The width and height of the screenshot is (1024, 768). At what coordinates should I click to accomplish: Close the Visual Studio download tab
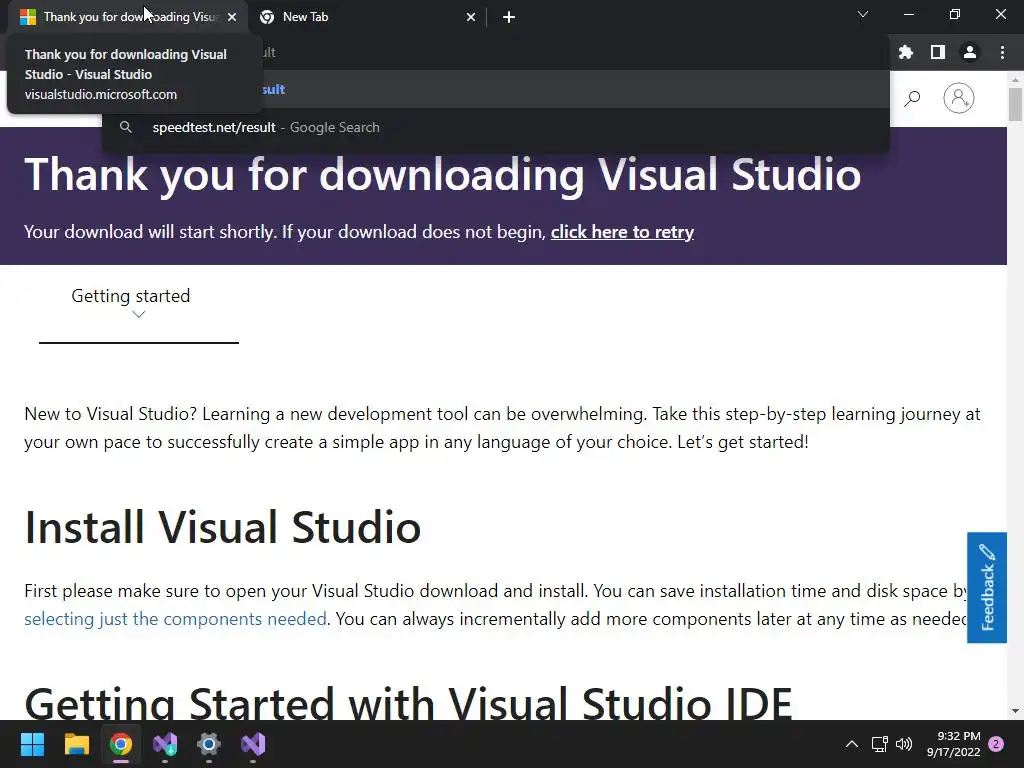(x=232, y=17)
